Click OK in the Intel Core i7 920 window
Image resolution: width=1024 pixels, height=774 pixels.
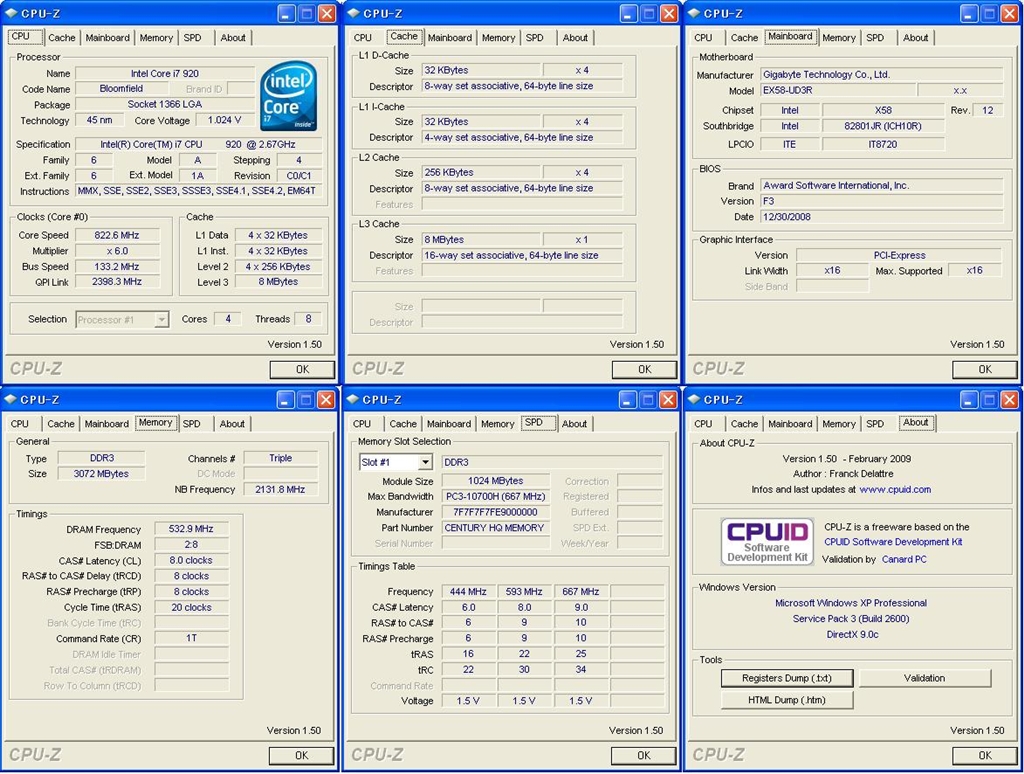coord(302,370)
